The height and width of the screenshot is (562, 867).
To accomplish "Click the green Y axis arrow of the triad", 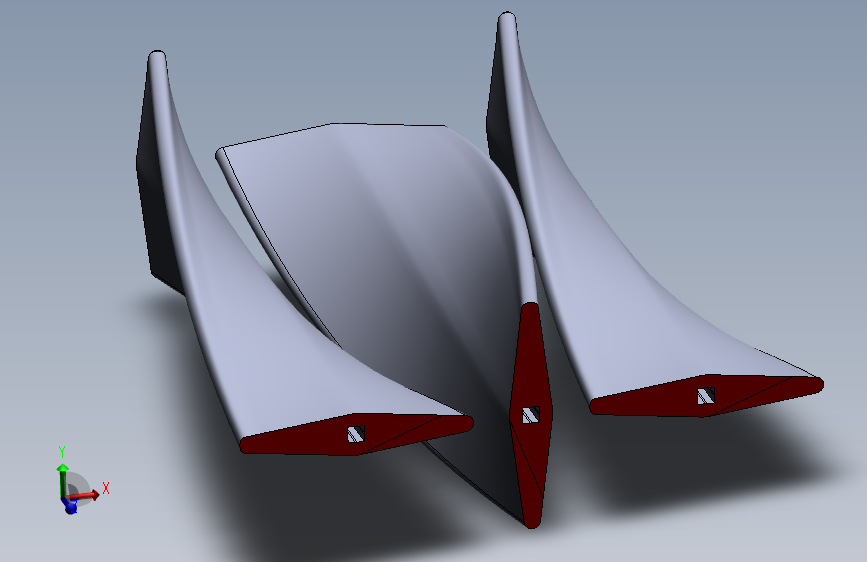I will click(x=62, y=479).
